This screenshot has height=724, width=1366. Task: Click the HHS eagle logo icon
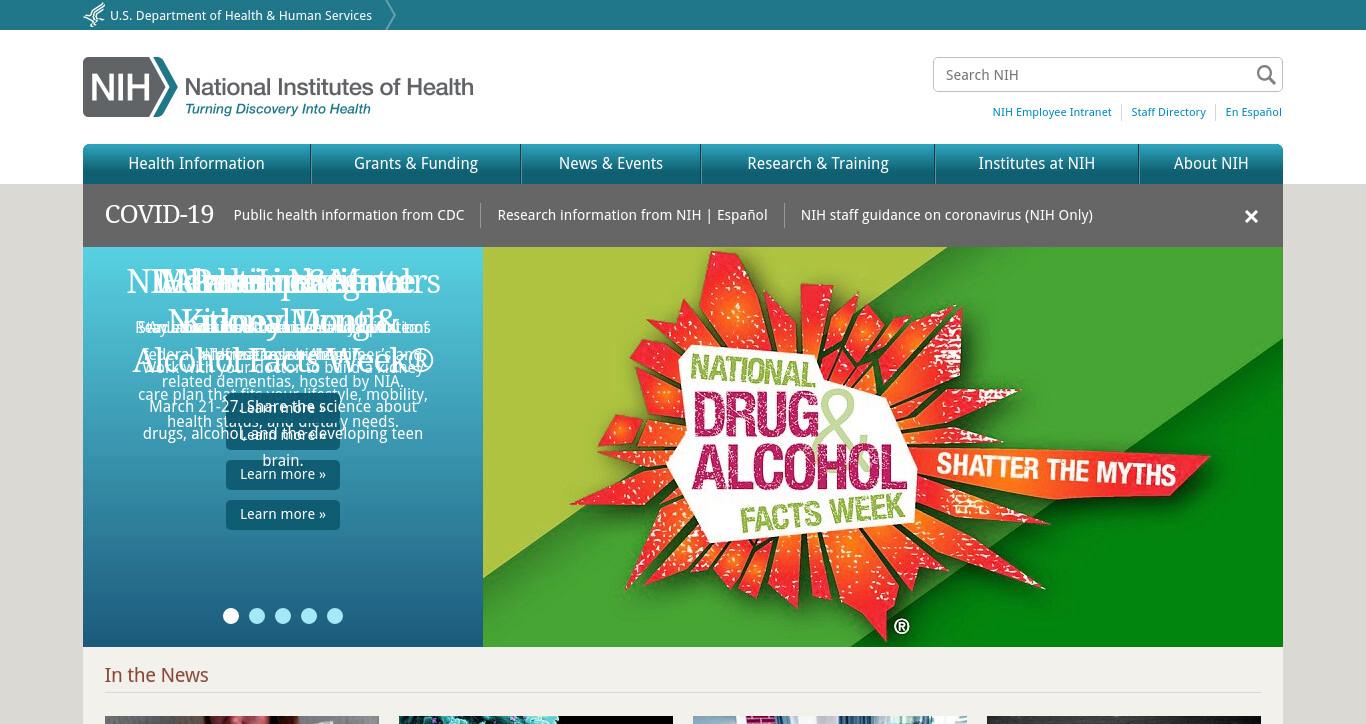tap(94, 15)
